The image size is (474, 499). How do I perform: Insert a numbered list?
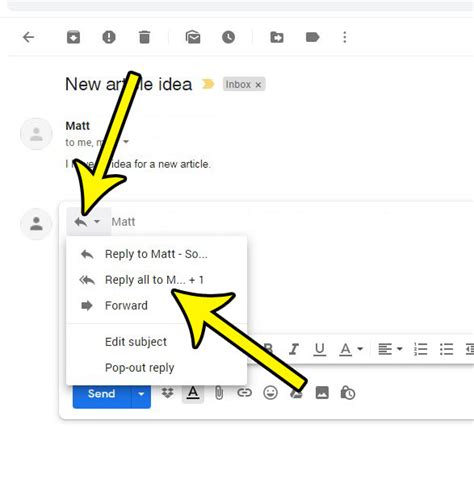(x=420, y=349)
